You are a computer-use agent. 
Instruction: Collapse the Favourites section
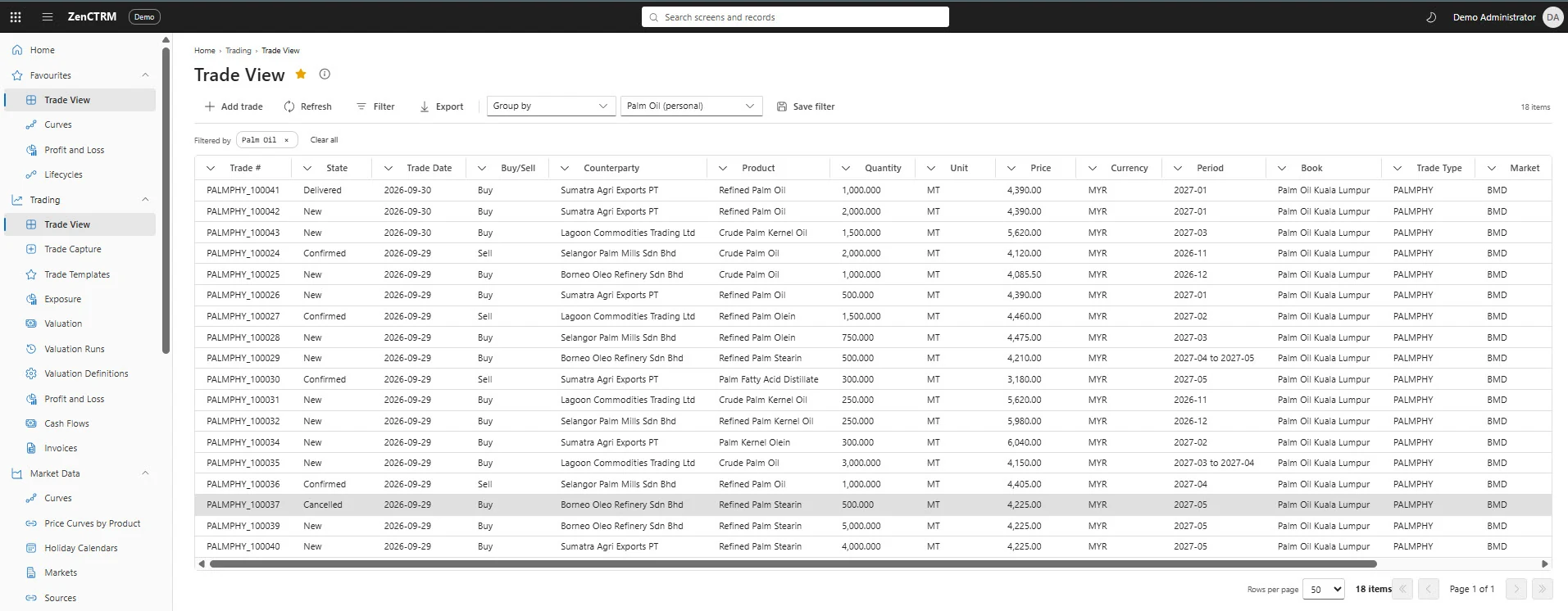click(145, 75)
